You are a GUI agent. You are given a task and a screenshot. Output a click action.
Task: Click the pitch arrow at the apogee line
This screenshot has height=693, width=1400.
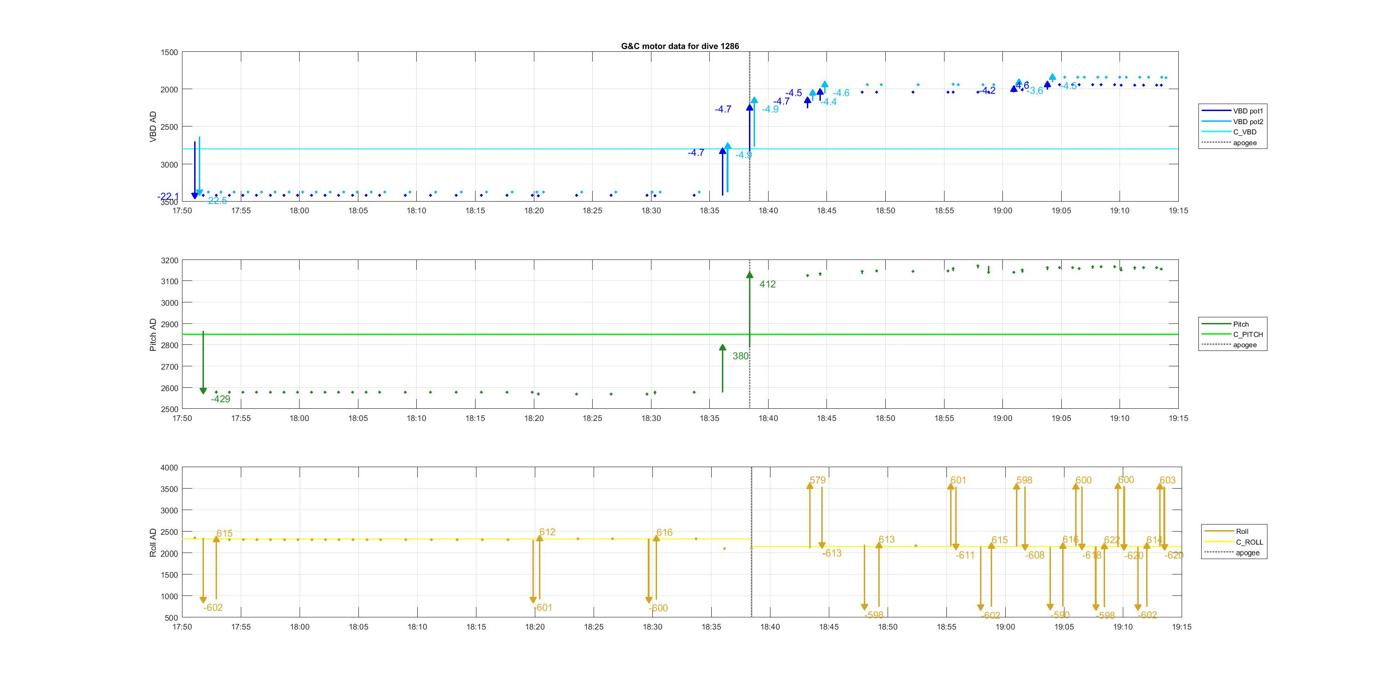(x=749, y=308)
